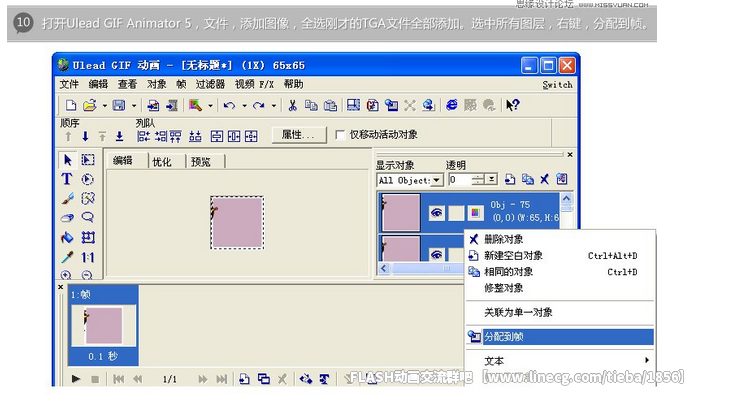Click the open folder icon
The height and width of the screenshot is (396, 736).
click(89, 105)
